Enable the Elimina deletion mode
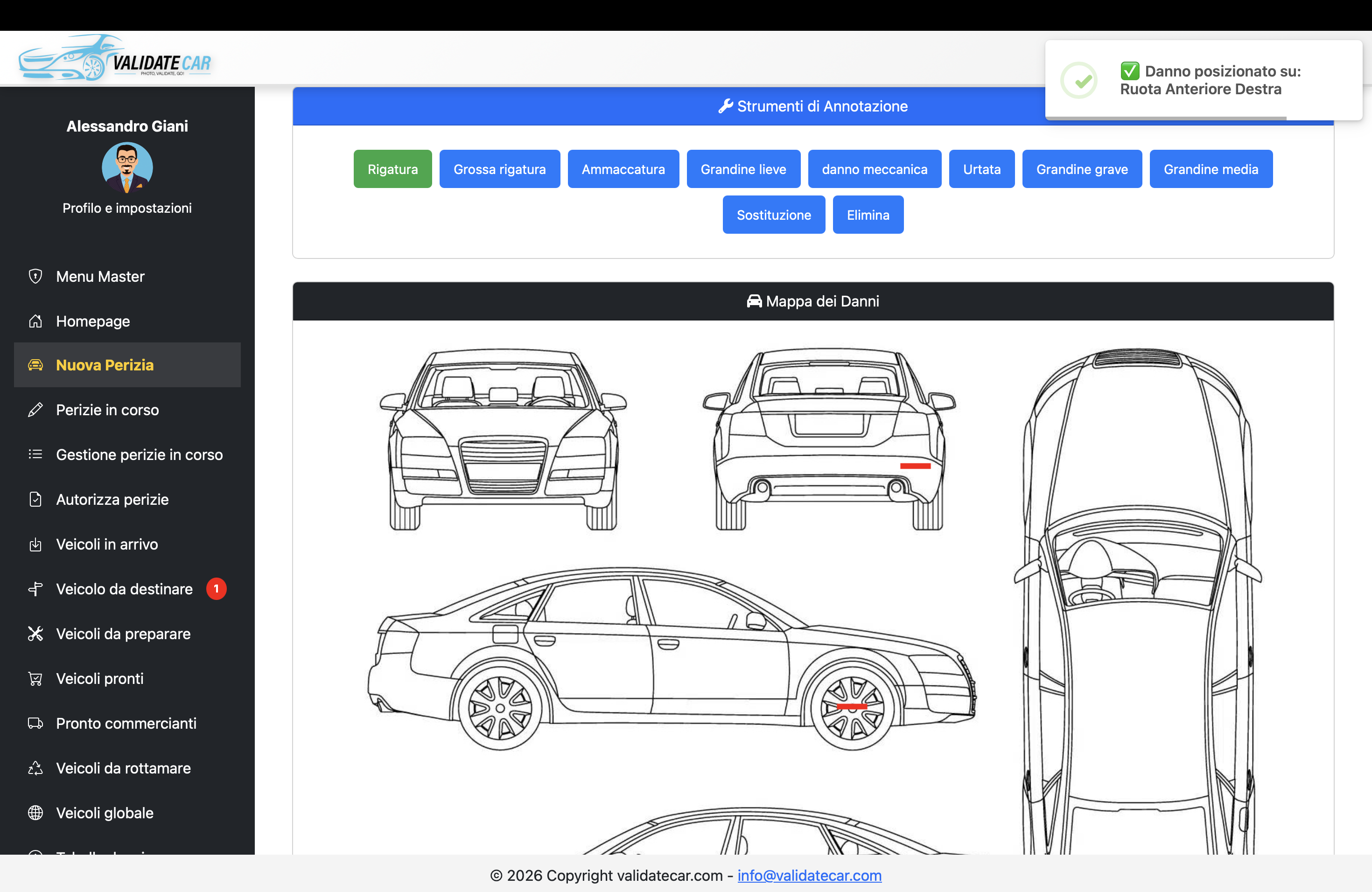 (868, 214)
